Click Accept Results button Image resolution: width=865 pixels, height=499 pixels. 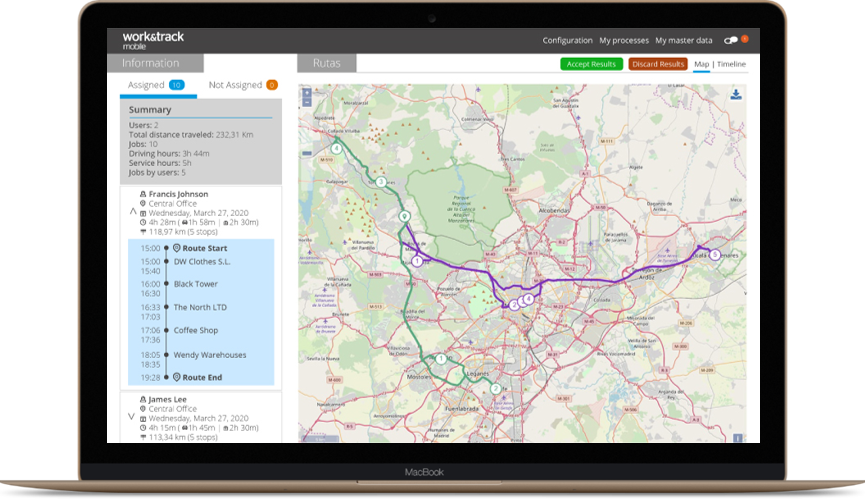[x=591, y=64]
